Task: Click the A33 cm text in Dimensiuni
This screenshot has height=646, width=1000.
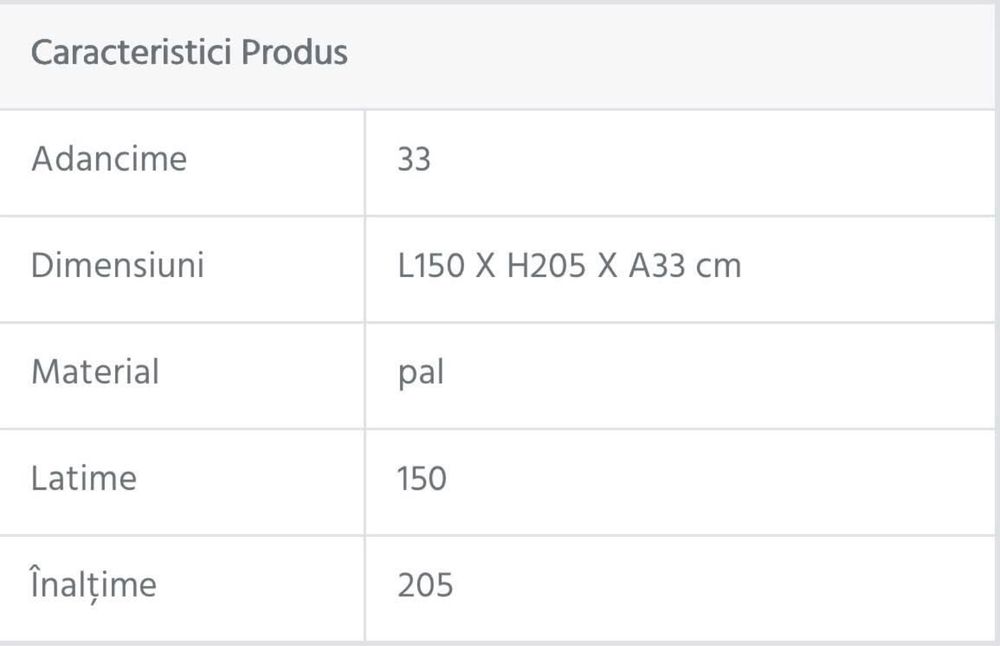Action: click(x=685, y=265)
